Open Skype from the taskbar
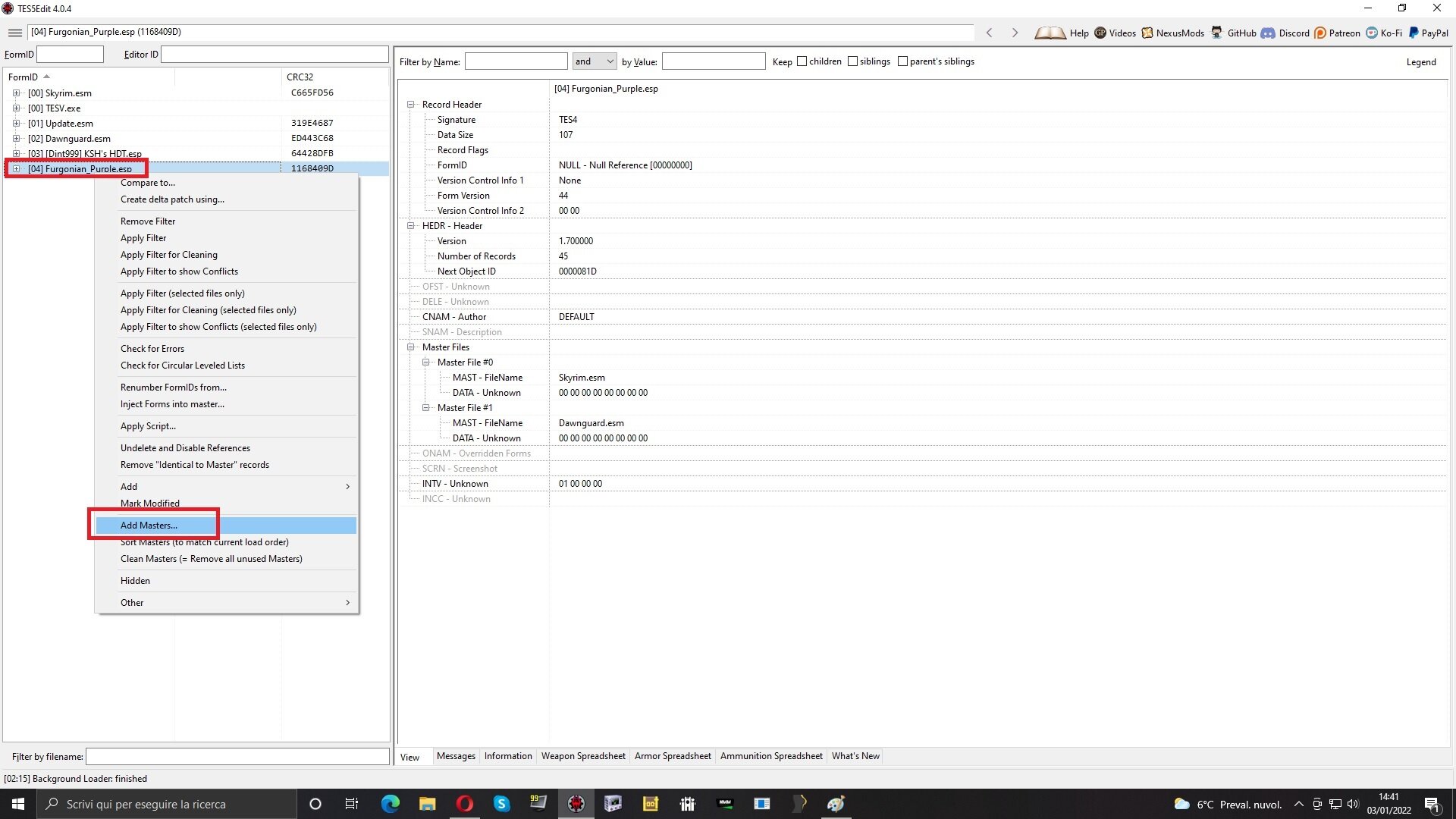Screen dimensions: 1456x819 point(501,804)
